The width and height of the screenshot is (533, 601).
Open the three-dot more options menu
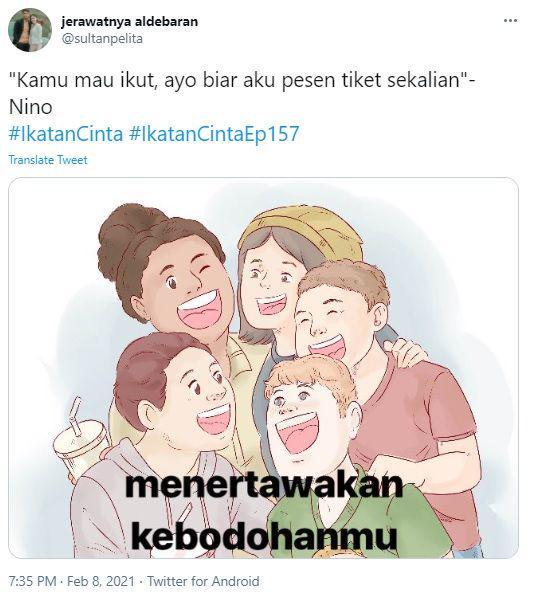pos(510,21)
